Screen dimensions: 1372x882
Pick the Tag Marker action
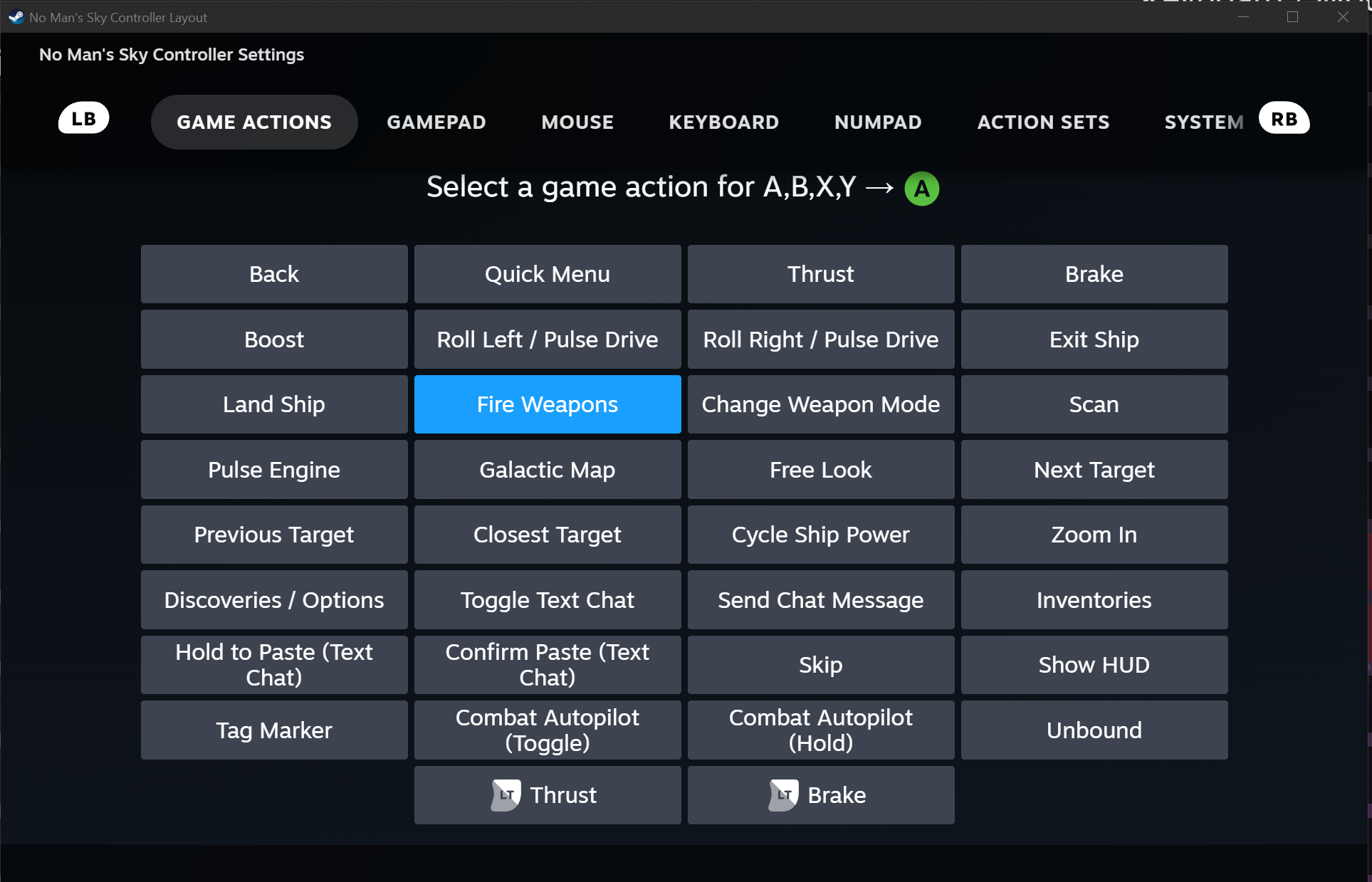tap(273, 730)
